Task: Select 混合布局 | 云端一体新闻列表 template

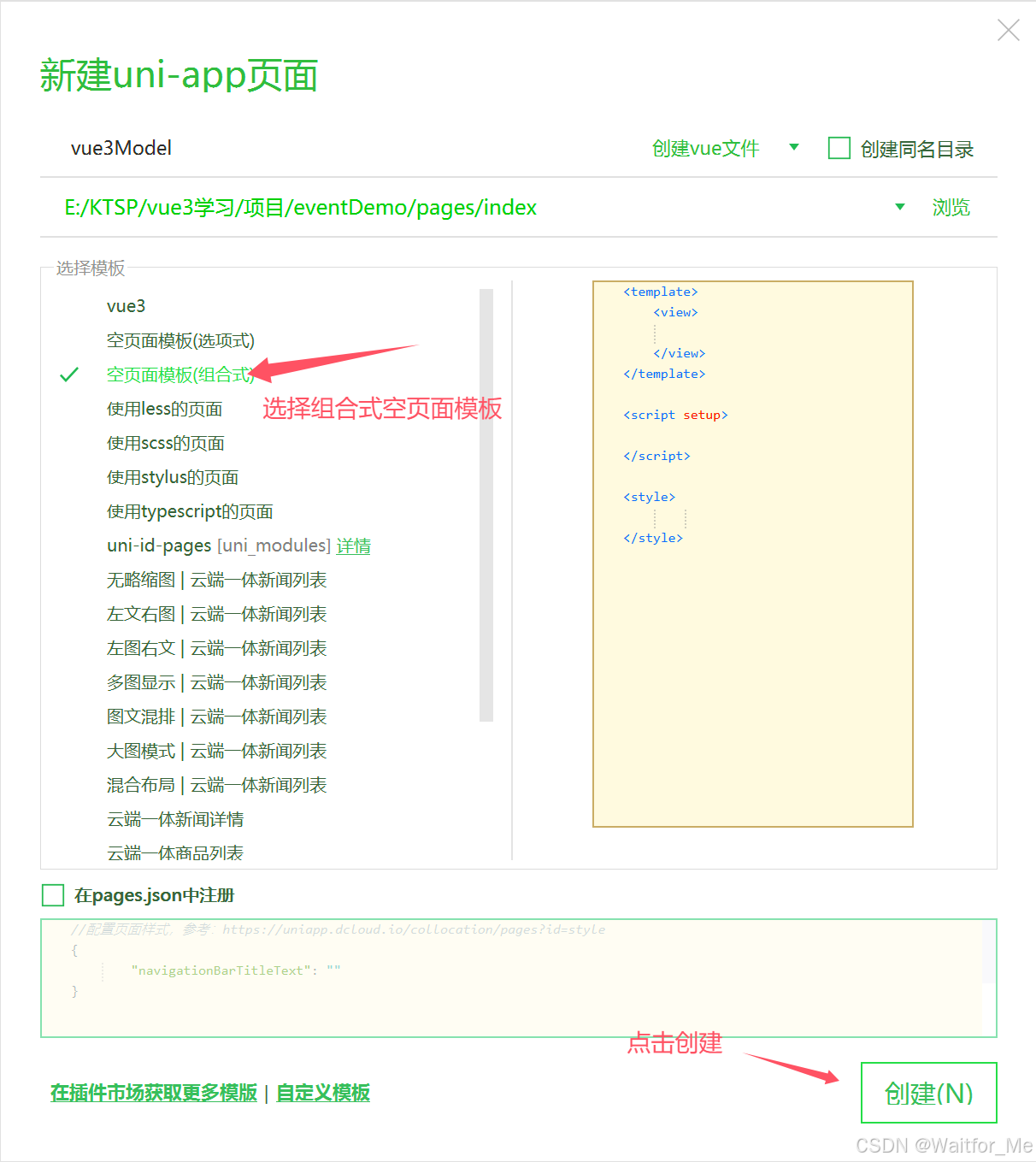Action: [216, 785]
